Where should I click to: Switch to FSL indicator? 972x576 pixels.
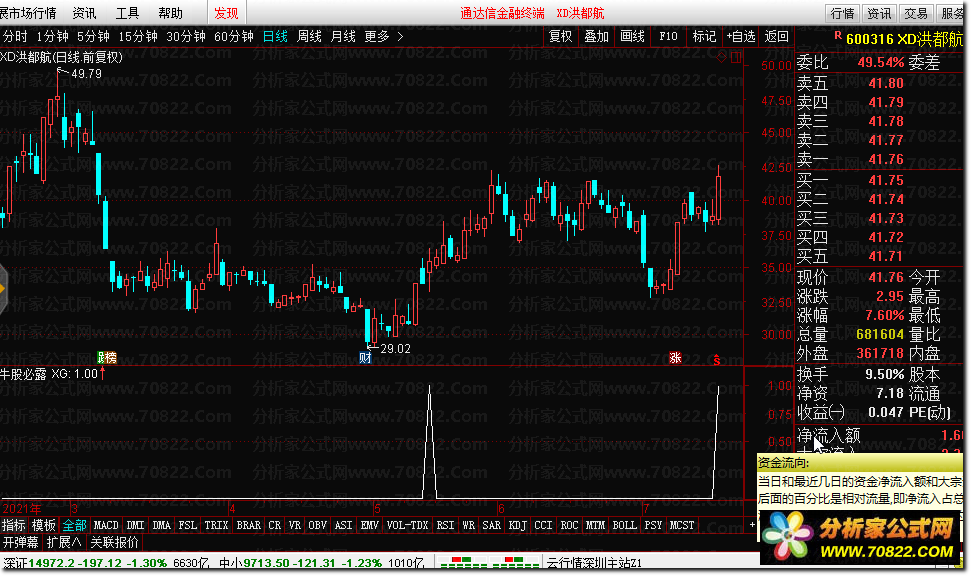tap(187, 525)
